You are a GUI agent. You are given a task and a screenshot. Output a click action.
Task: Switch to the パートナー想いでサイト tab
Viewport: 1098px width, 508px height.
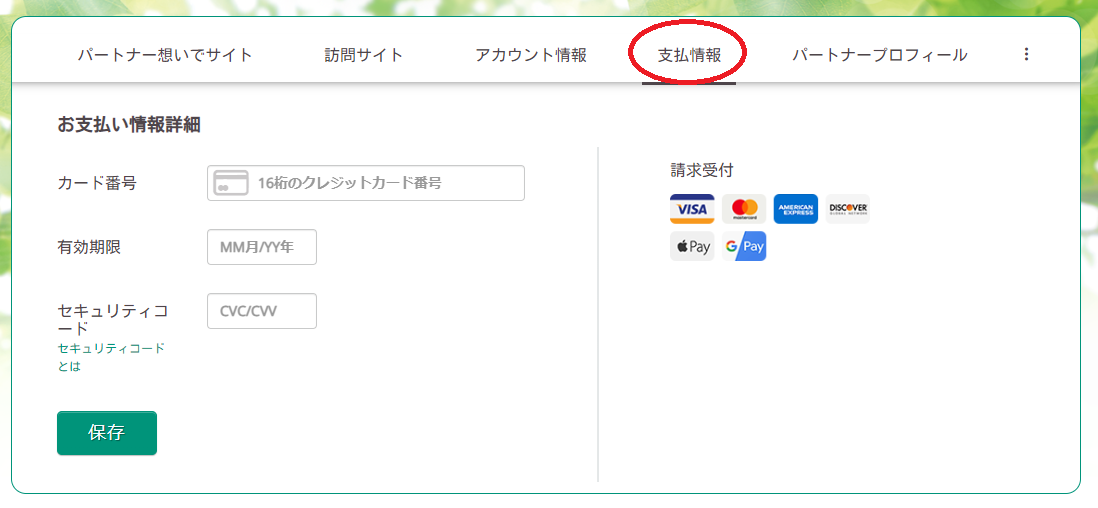(x=165, y=55)
